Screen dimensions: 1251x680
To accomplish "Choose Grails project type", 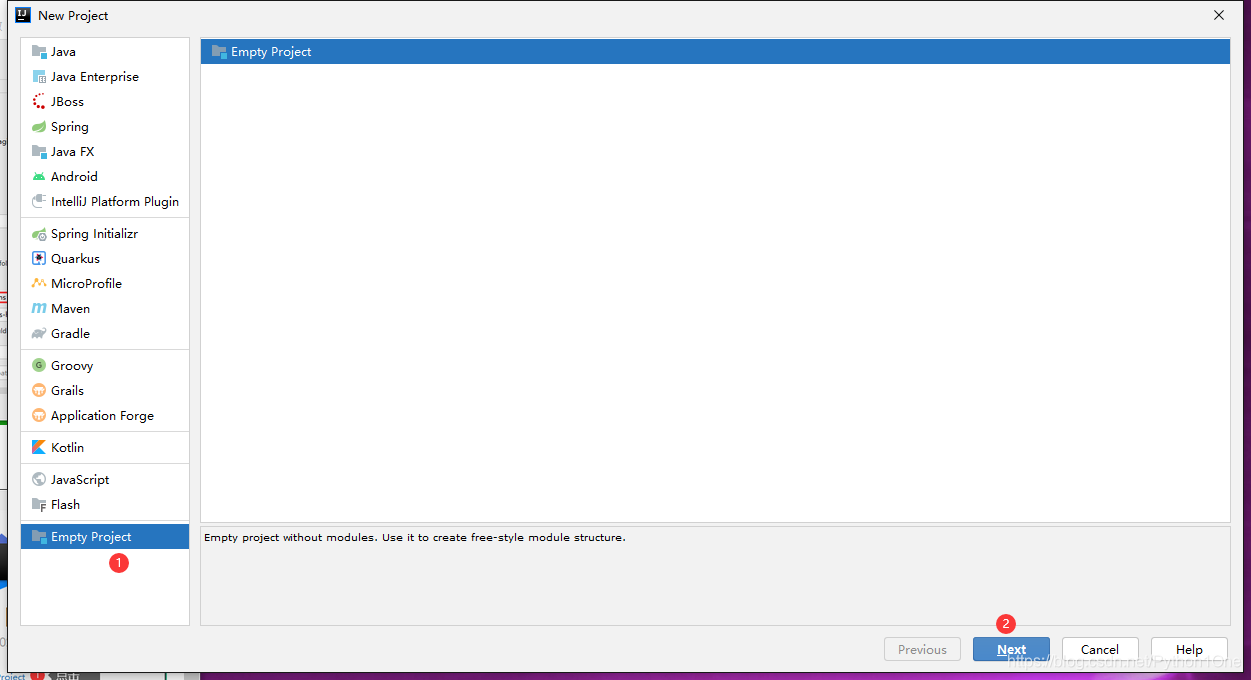I will coord(105,391).
